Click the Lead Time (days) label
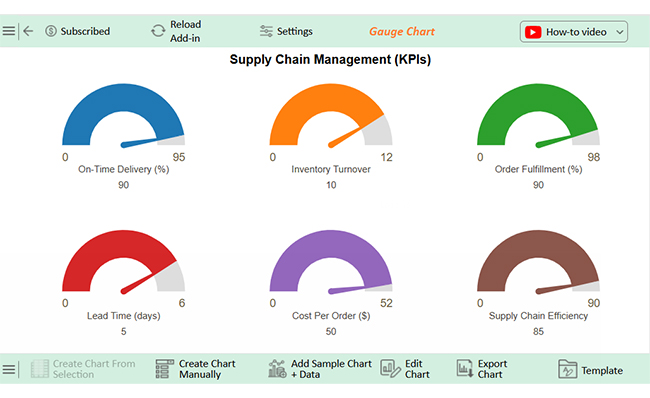The image size is (650, 398). pos(124,315)
